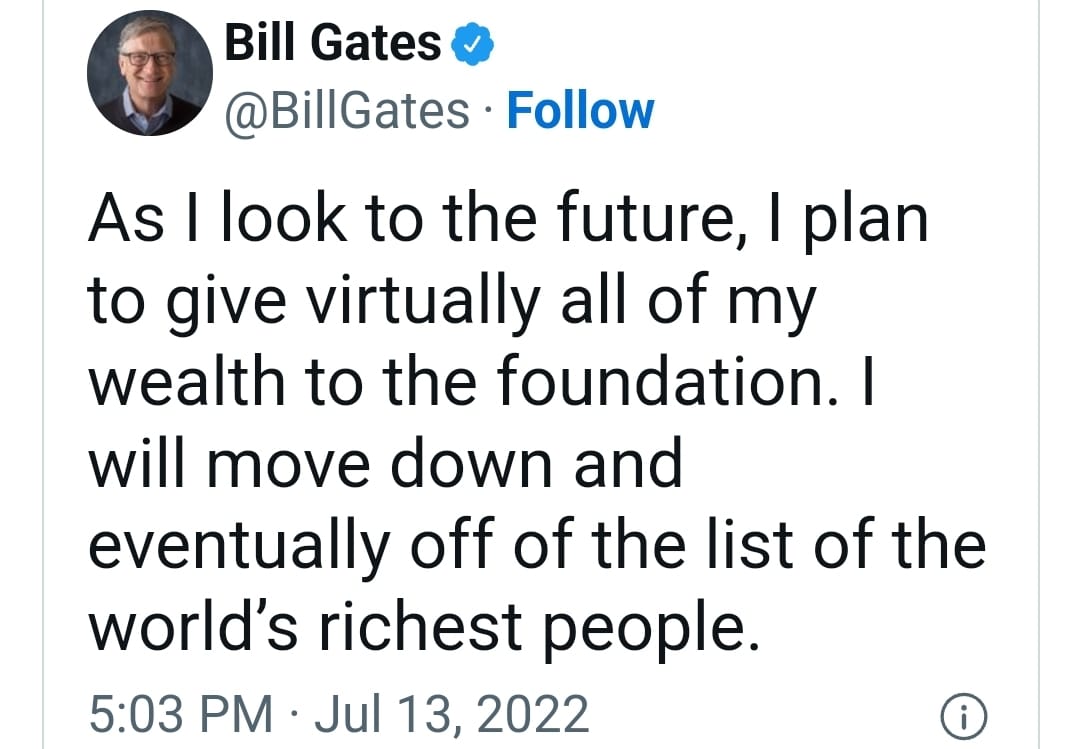Click the line "will move down and"
This screenshot has width=1080, height=749.
tap(385, 465)
